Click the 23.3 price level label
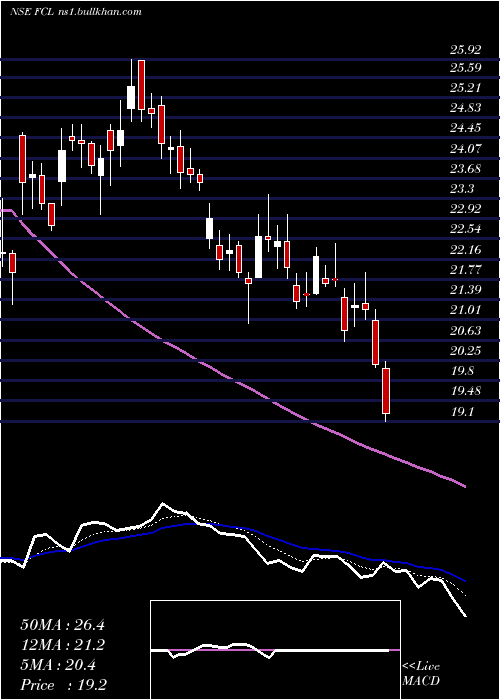Viewport: 500px width, 700px height. point(462,189)
